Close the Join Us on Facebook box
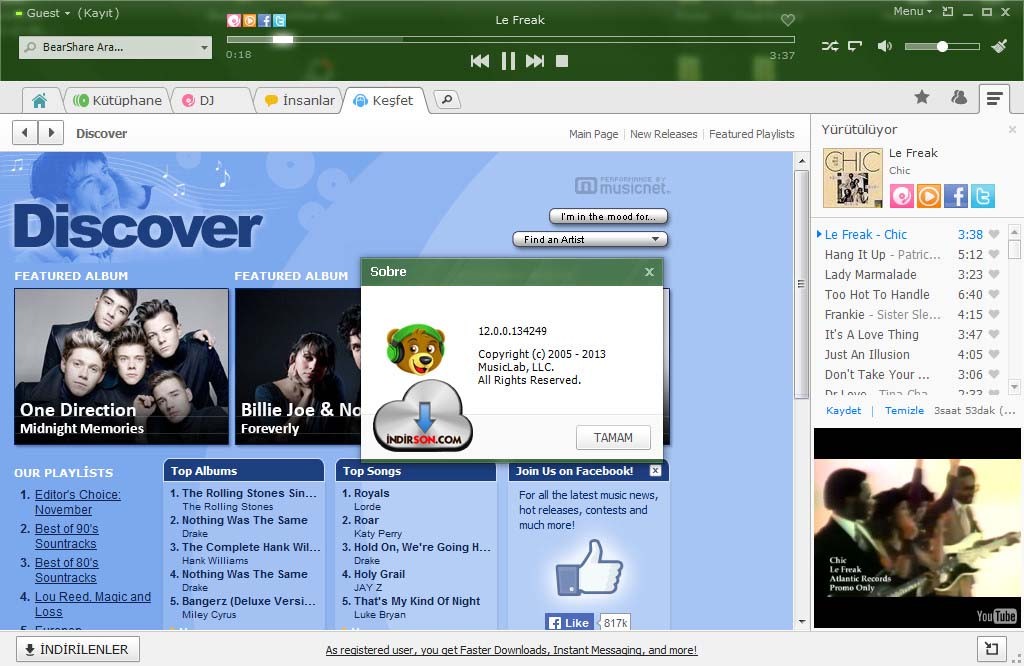 coord(655,471)
